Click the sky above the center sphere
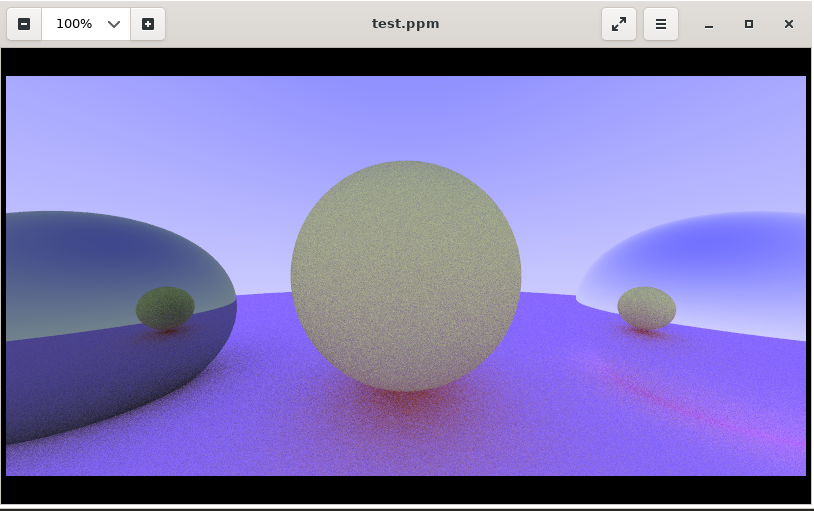The height and width of the screenshot is (511, 814). tap(406, 115)
